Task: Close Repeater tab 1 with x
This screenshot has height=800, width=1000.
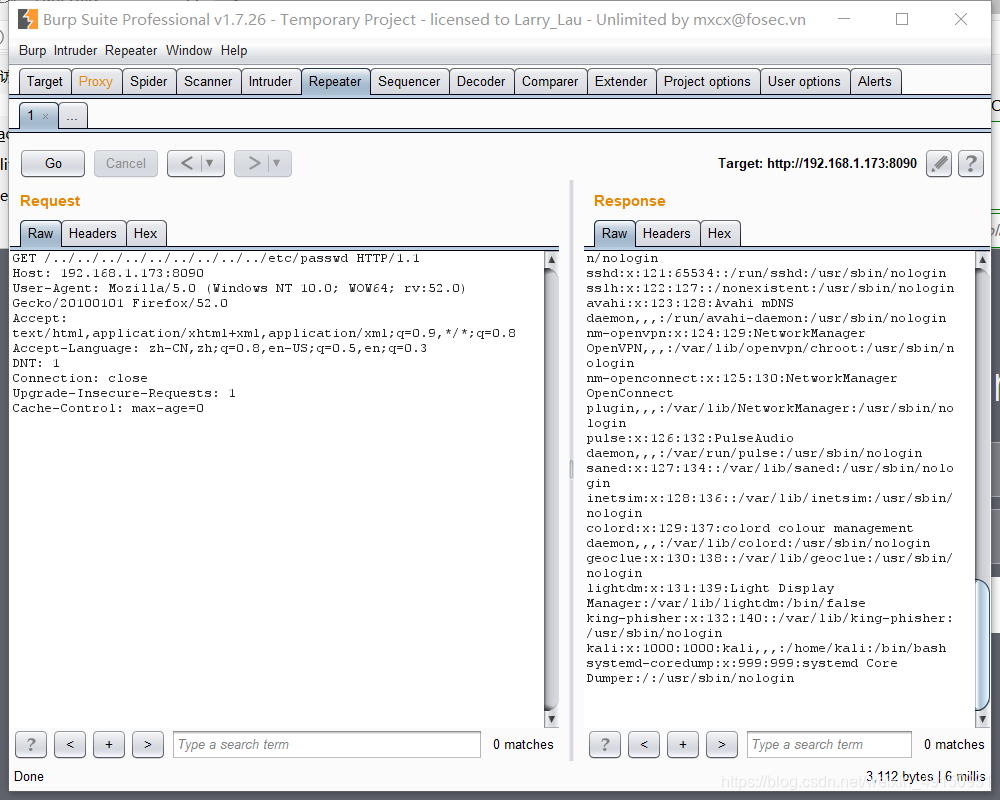Action: pos(45,117)
